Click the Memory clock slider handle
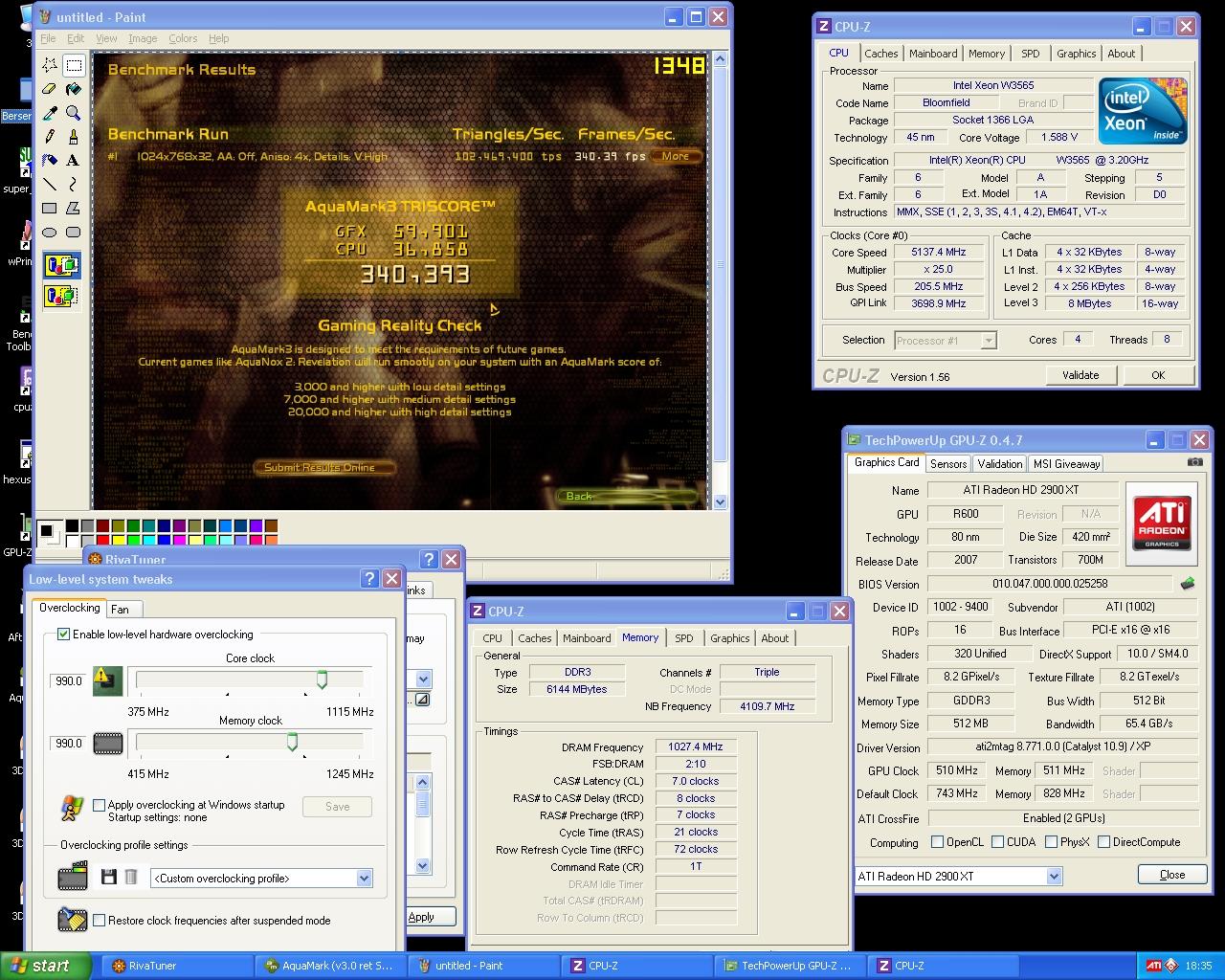 pos(293,742)
